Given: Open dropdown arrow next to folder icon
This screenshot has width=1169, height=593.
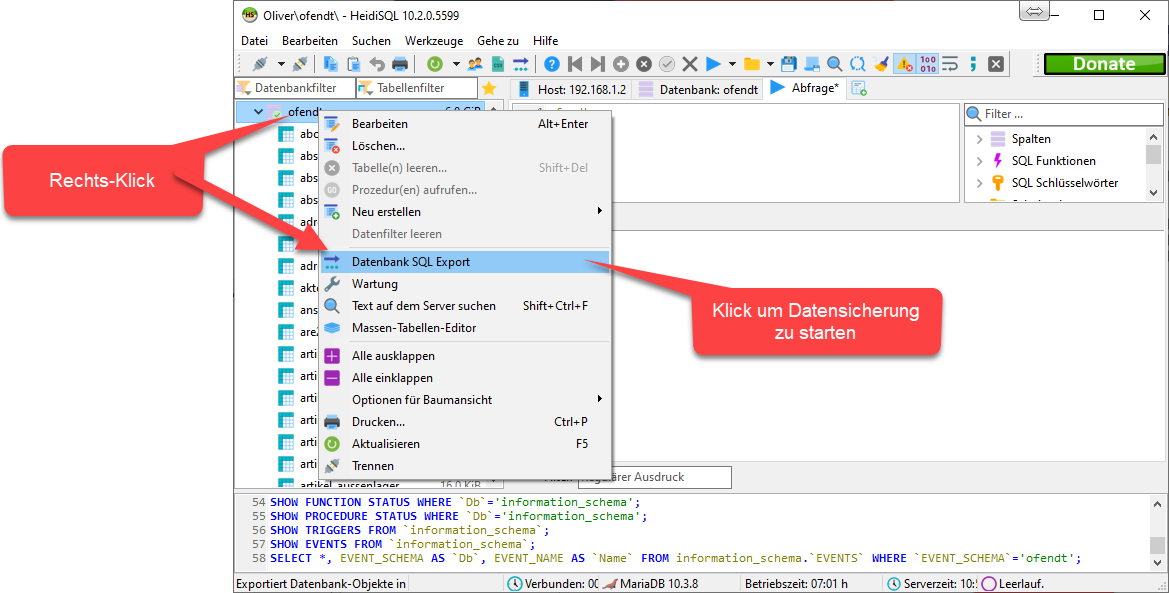Looking at the screenshot, I should click(770, 64).
